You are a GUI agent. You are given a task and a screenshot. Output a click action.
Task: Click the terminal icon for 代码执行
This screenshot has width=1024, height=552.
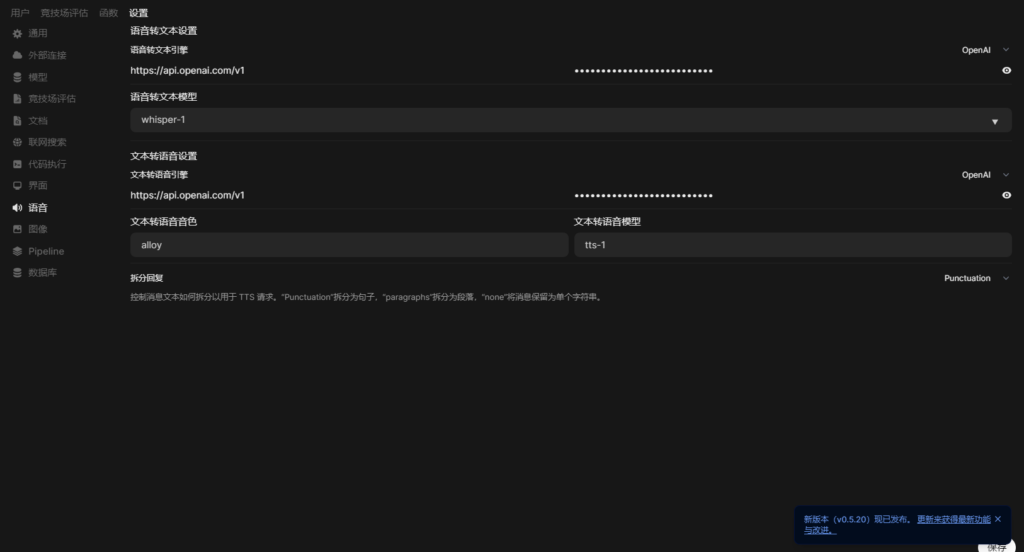[x=17, y=164]
